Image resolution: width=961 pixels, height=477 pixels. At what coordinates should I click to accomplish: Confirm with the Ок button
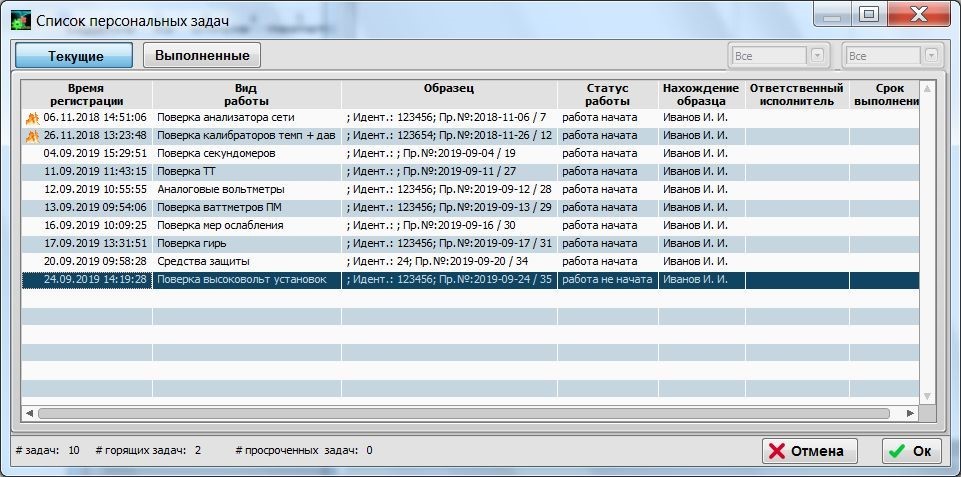click(911, 451)
